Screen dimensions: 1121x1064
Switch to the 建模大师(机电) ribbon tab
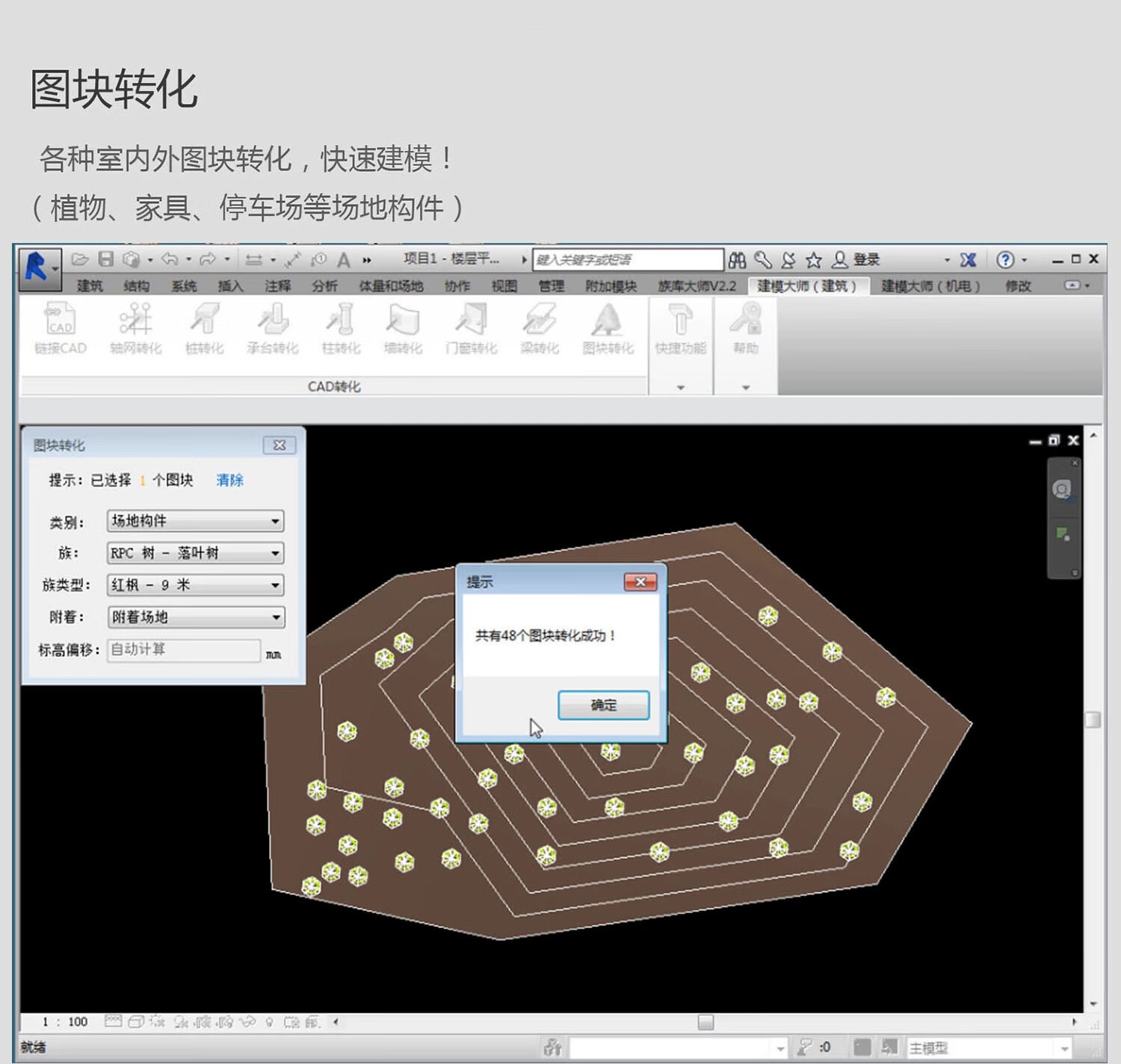(x=930, y=286)
